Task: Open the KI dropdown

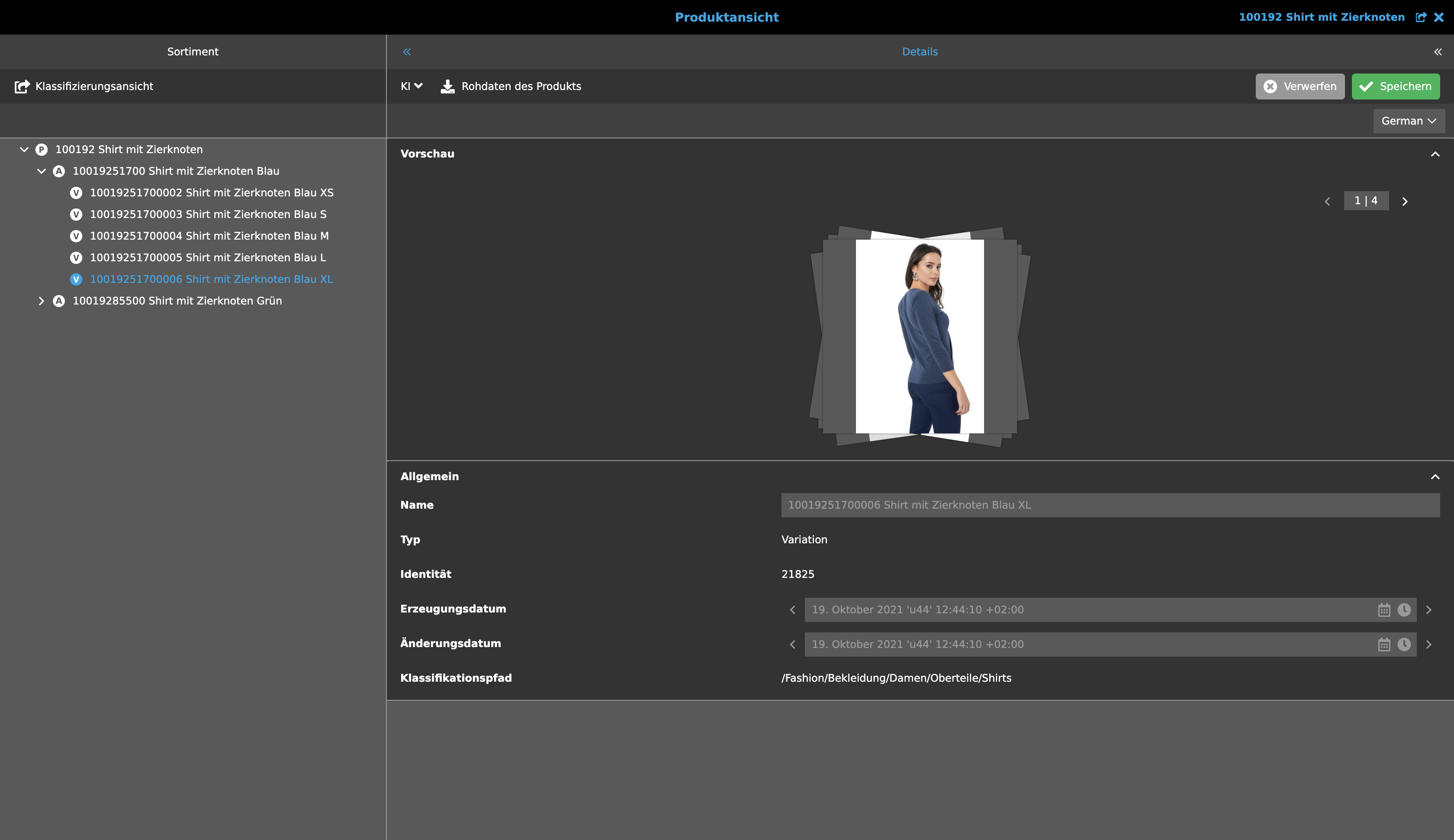Action: [412, 86]
